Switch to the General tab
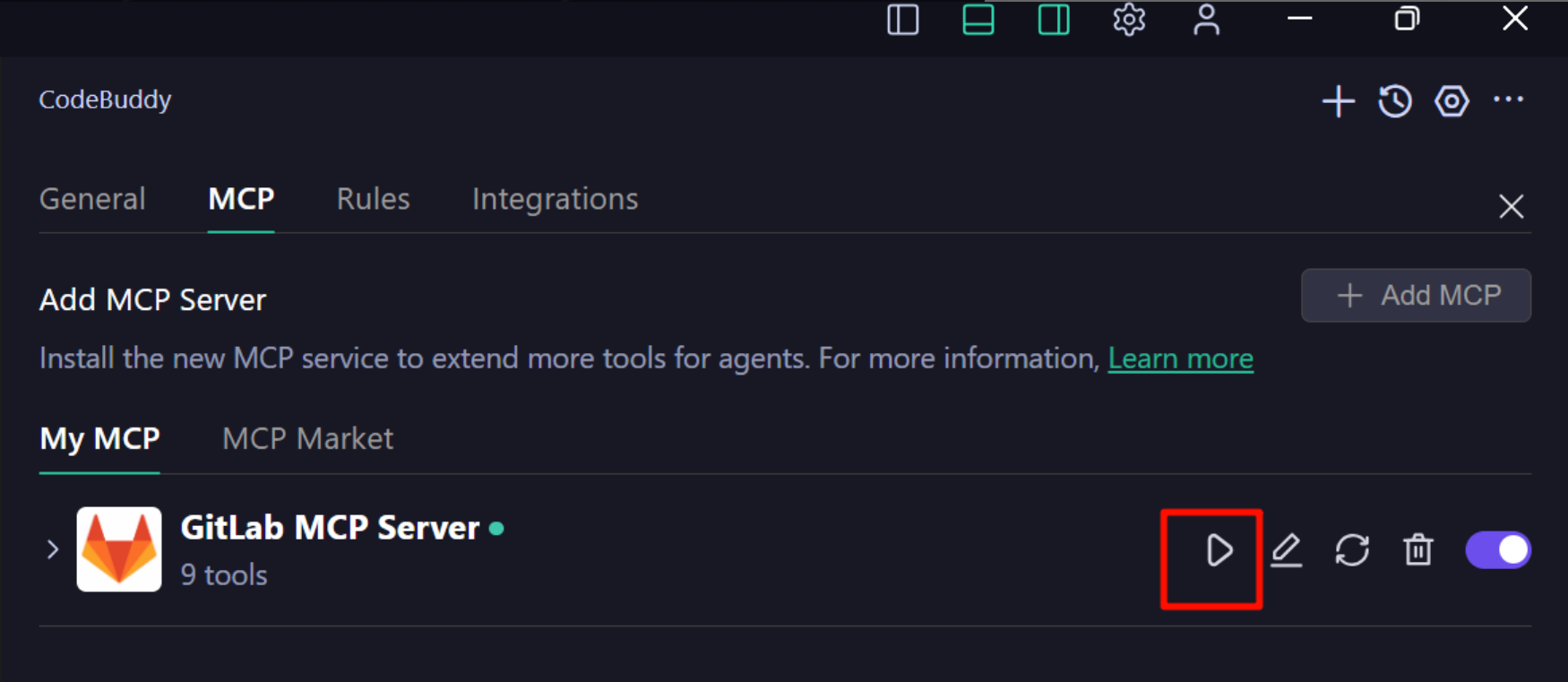The image size is (1568, 682). (92, 199)
